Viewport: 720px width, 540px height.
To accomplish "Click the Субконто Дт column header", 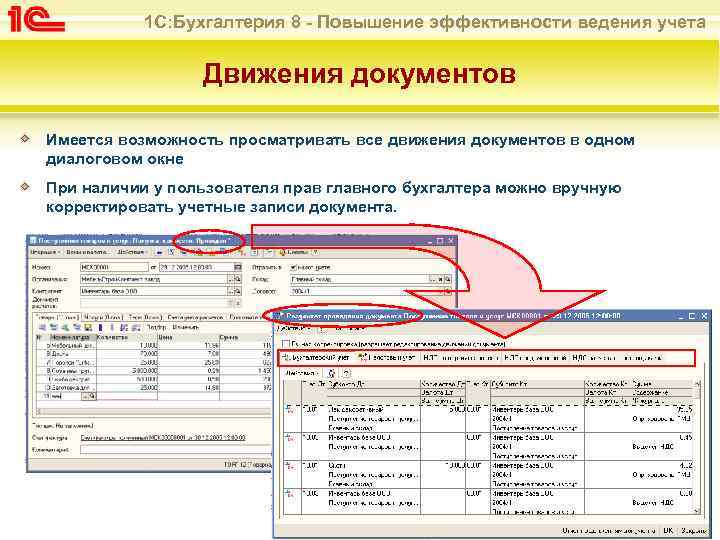I will coord(373,384).
